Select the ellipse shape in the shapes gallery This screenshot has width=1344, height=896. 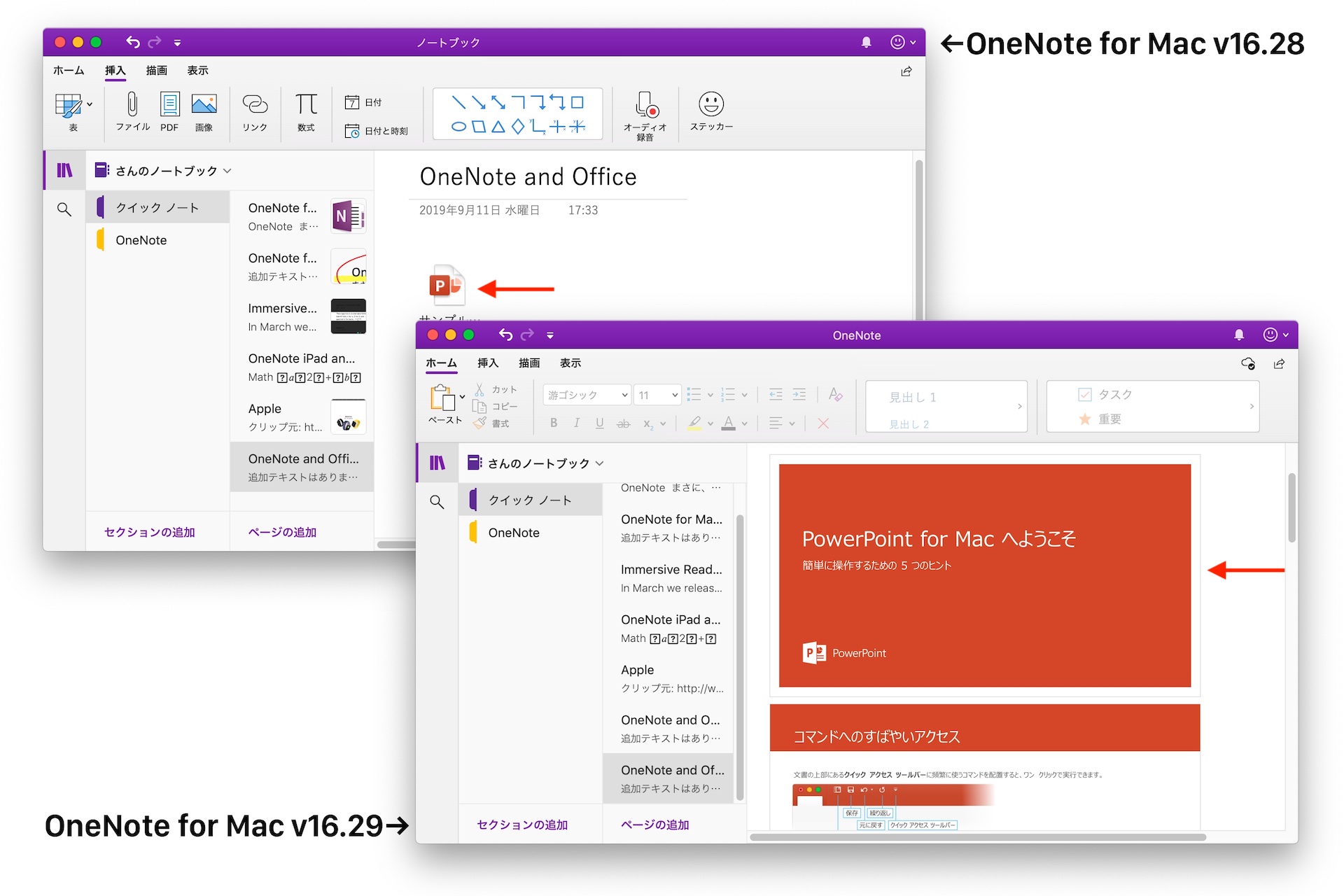[458, 127]
